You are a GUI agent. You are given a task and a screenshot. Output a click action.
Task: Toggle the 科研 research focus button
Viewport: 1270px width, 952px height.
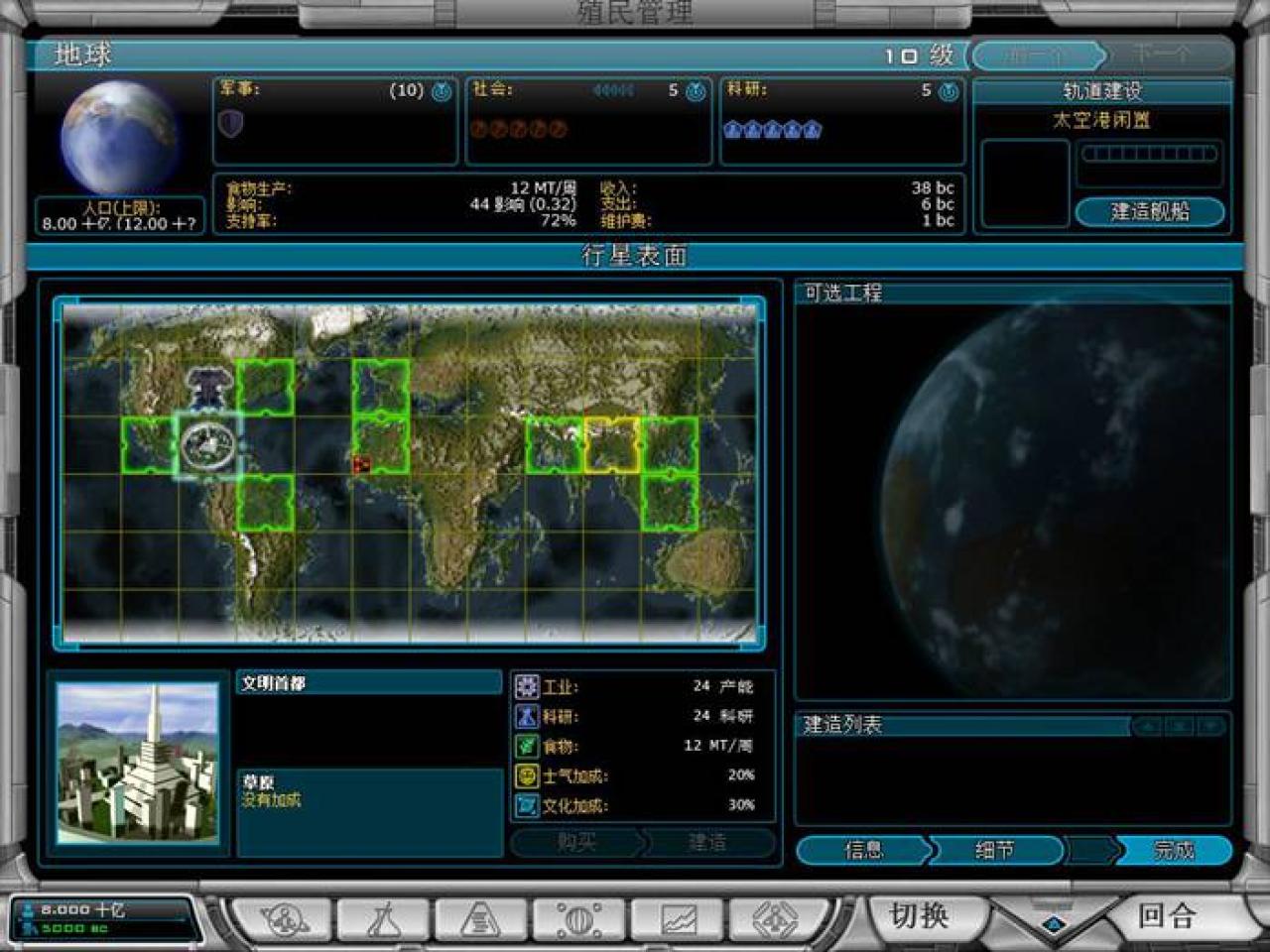click(x=950, y=92)
